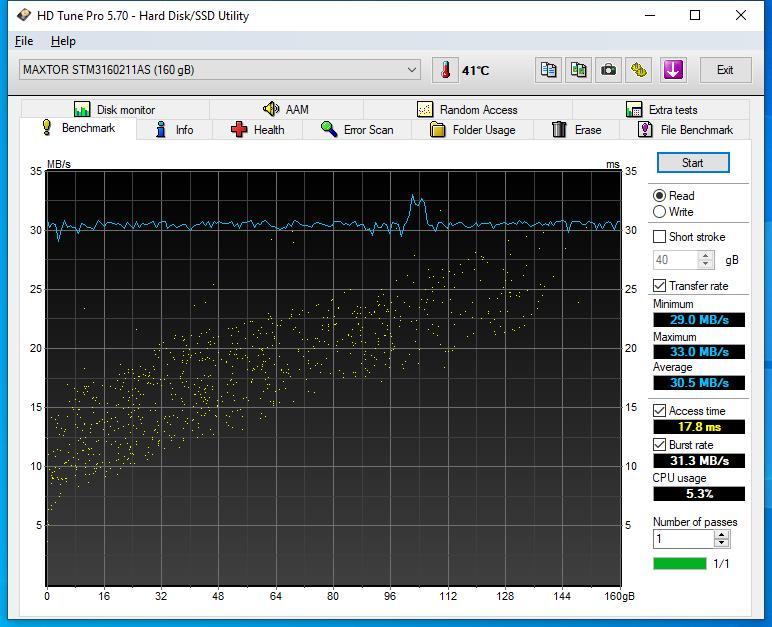
Task: Disable the Burst rate checkbox
Action: pos(659,445)
